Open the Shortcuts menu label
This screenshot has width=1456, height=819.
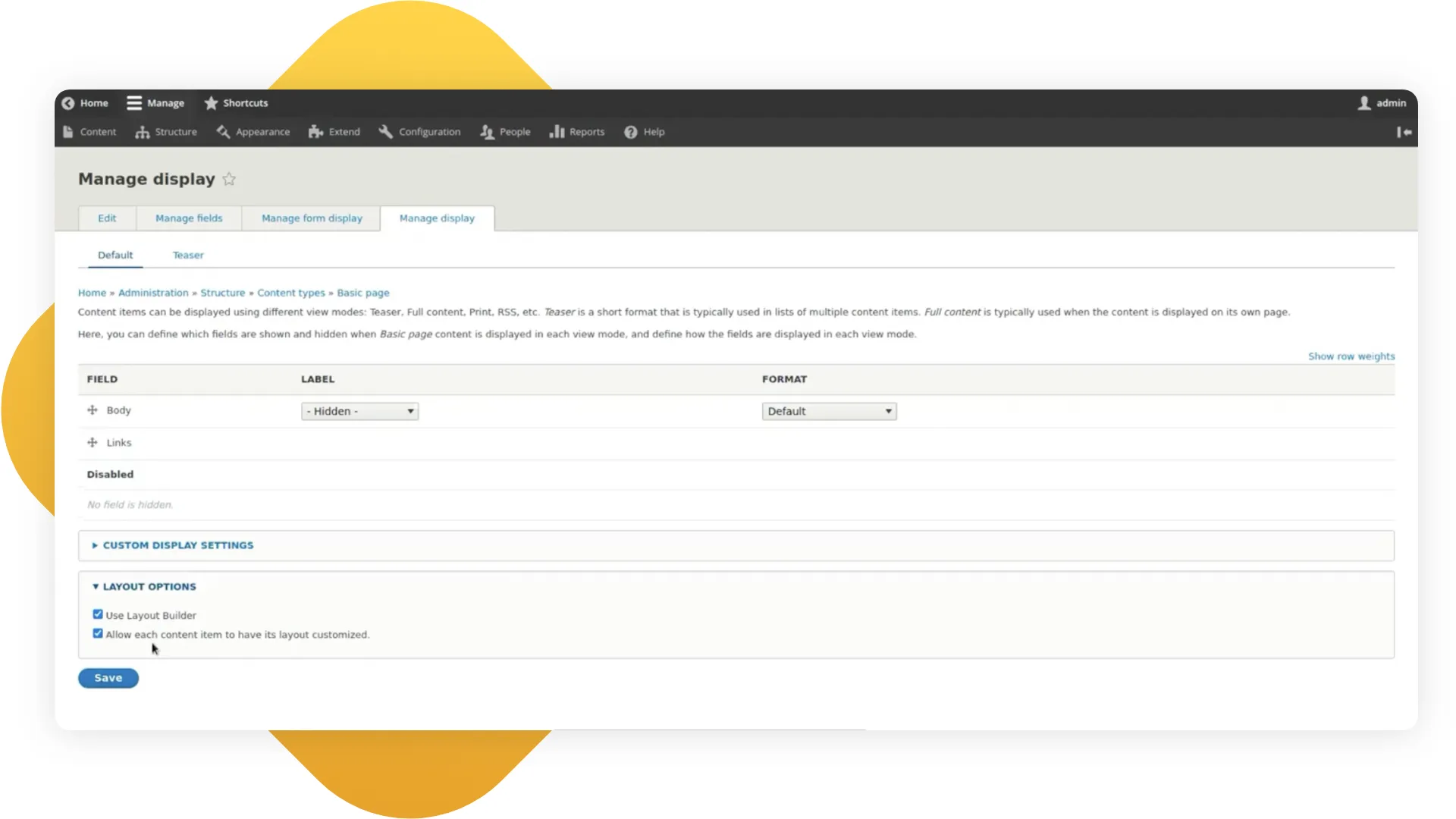click(x=246, y=103)
